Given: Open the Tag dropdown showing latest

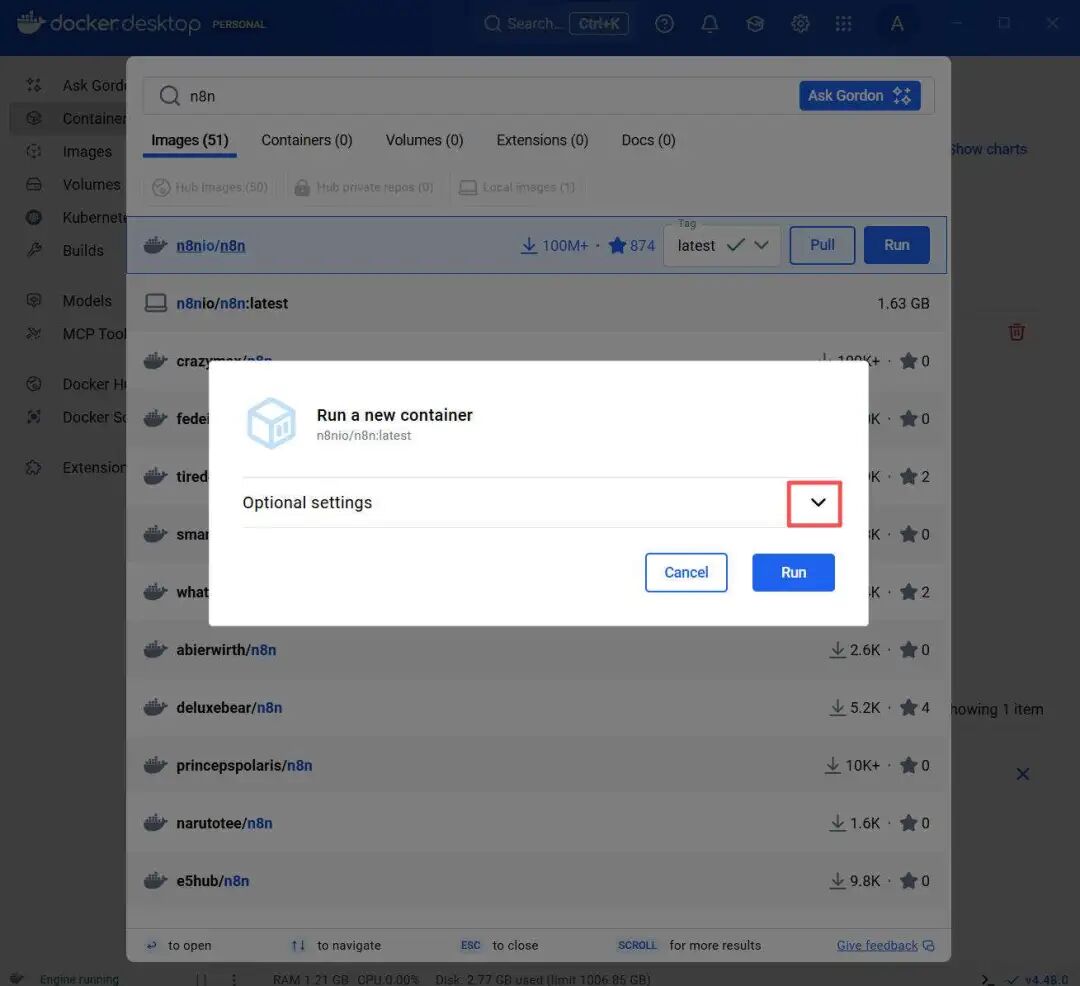Looking at the screenshot, I should click(722, 246).
